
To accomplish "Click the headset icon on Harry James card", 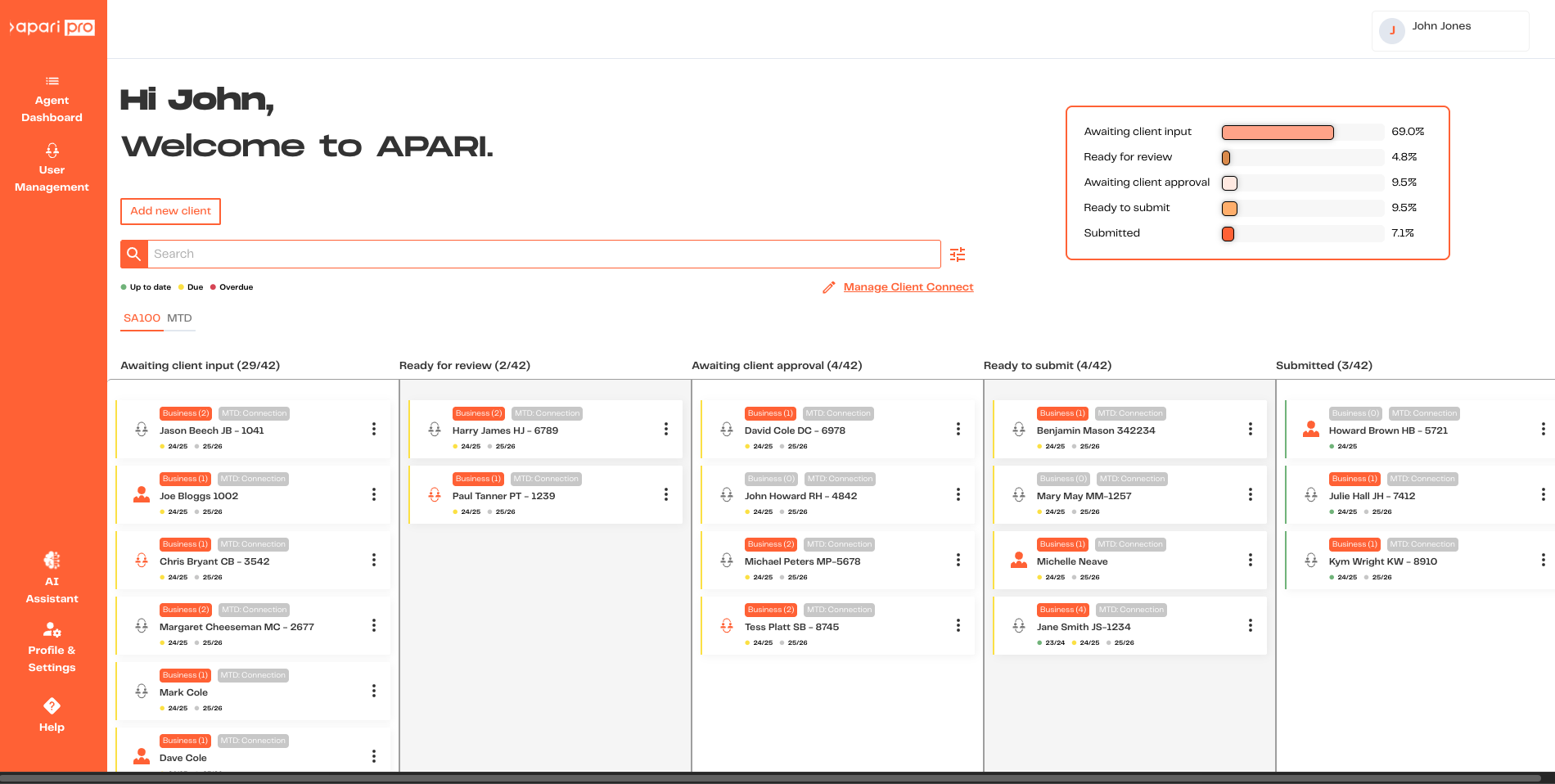I will 435,429.
